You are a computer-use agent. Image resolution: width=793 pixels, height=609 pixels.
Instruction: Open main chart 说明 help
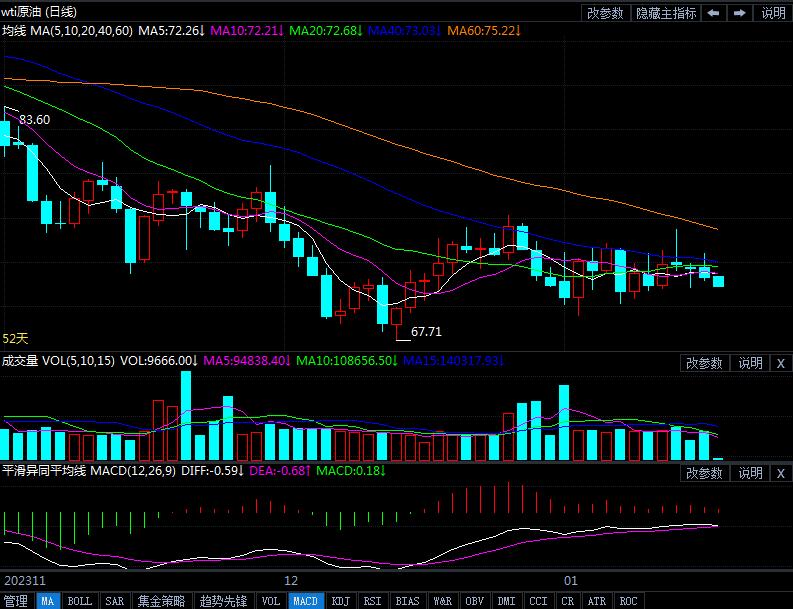point(773,13)
